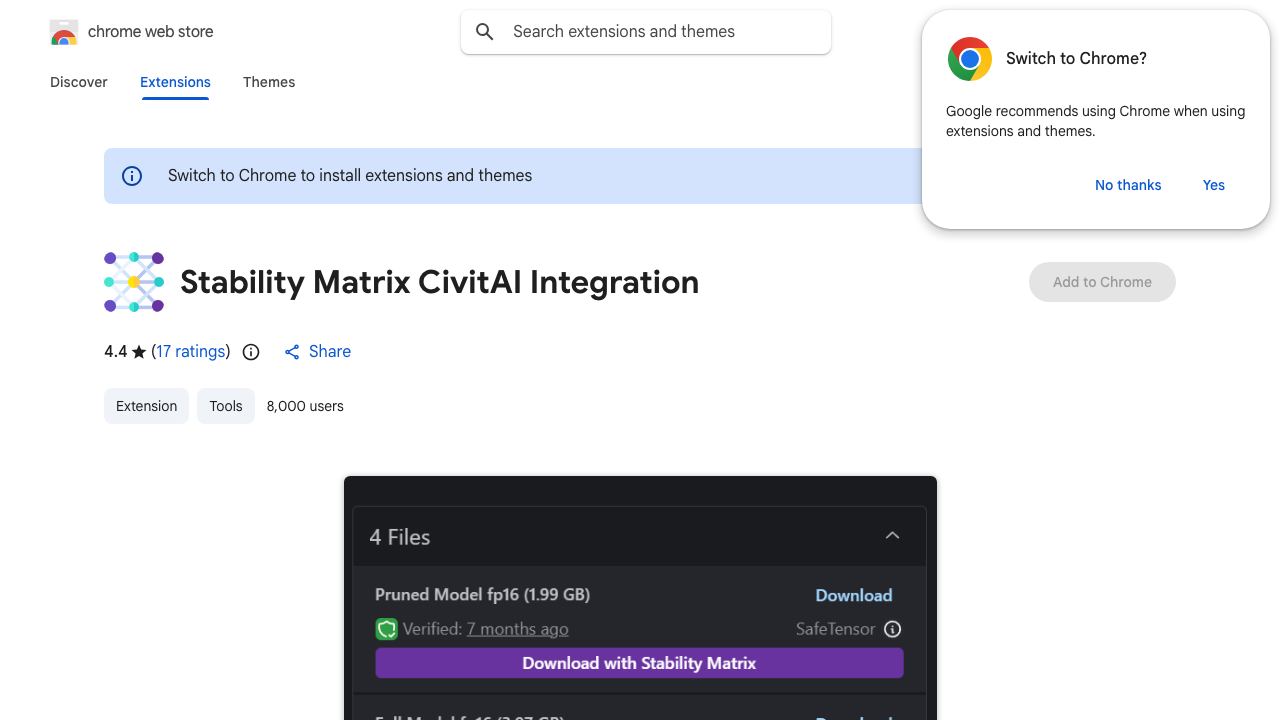Click Download with Stability Matrix button
1280x720 pixels.
639,663
